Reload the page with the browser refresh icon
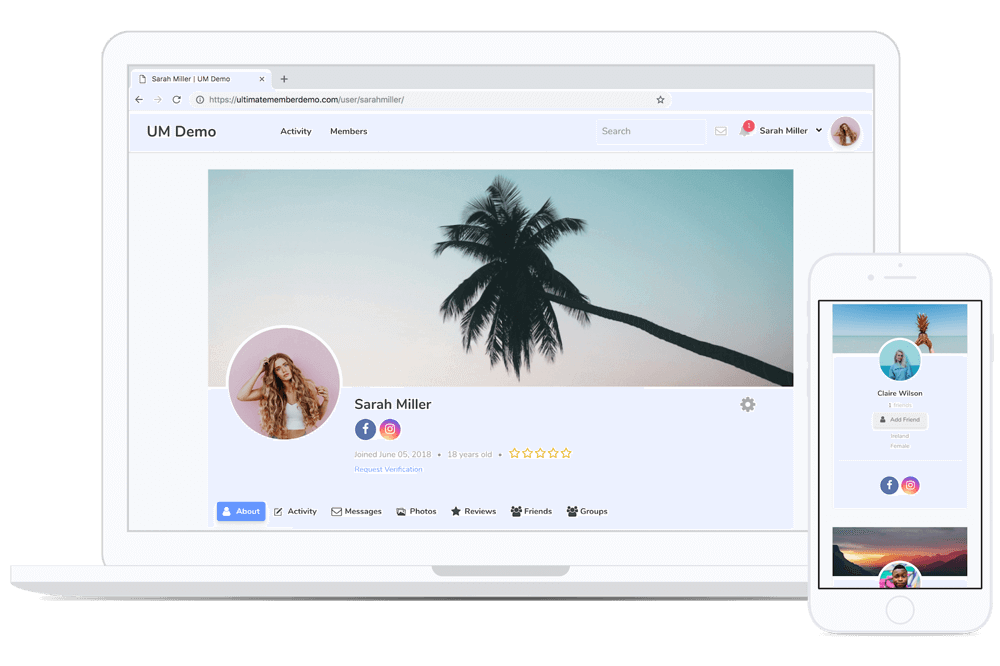 coord(177,100)
